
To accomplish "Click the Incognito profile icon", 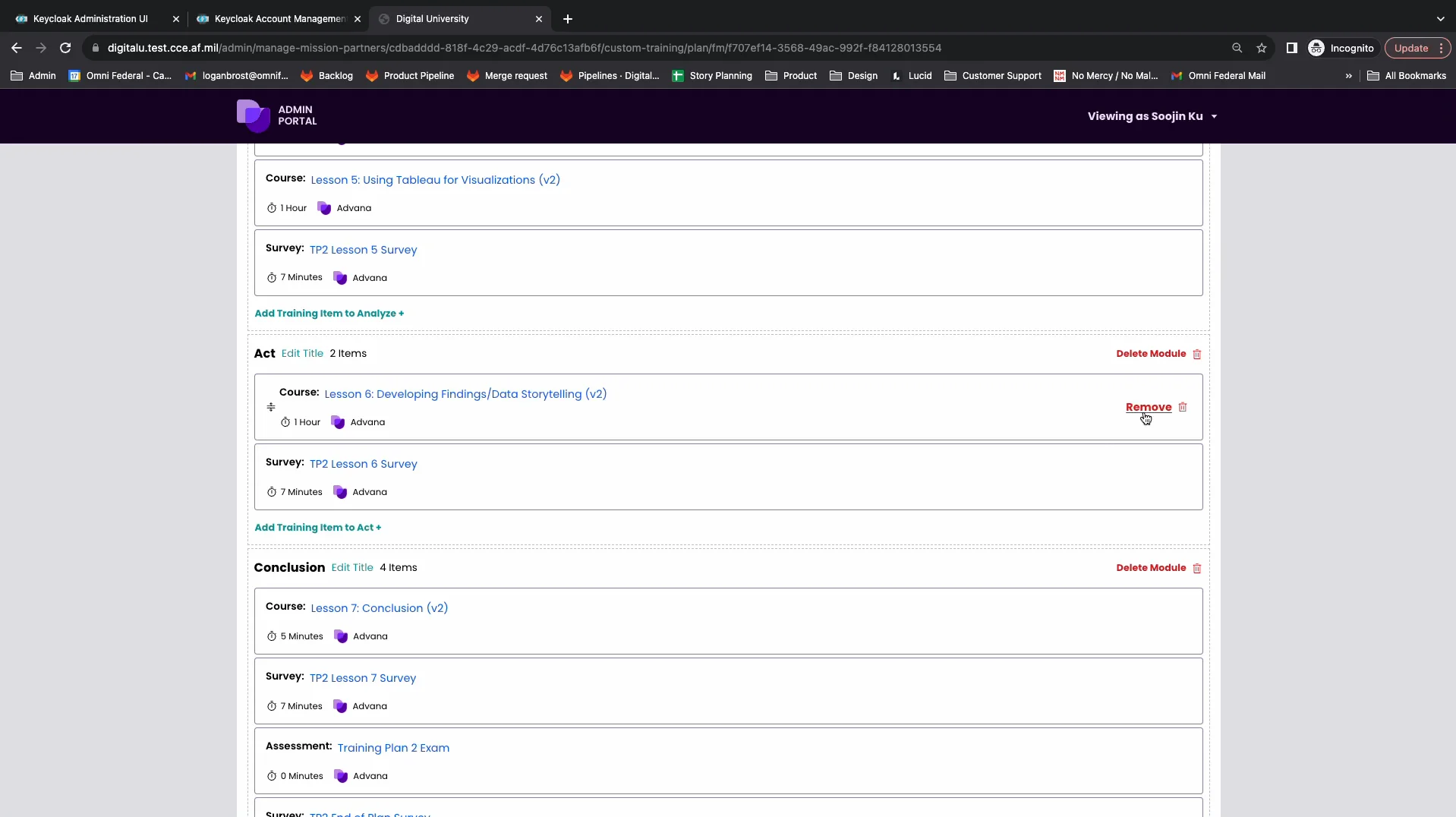I will pos(1316,48).
